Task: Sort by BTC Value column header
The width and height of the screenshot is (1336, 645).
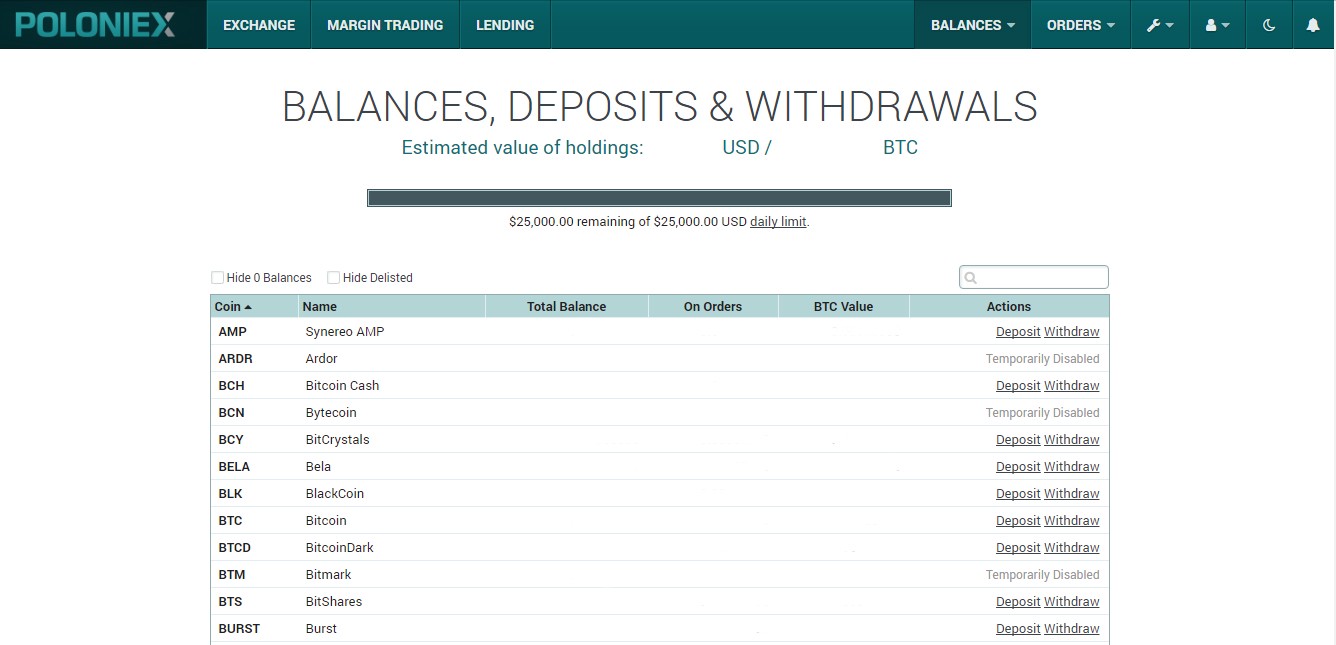Action: click(x=843, y=306)
